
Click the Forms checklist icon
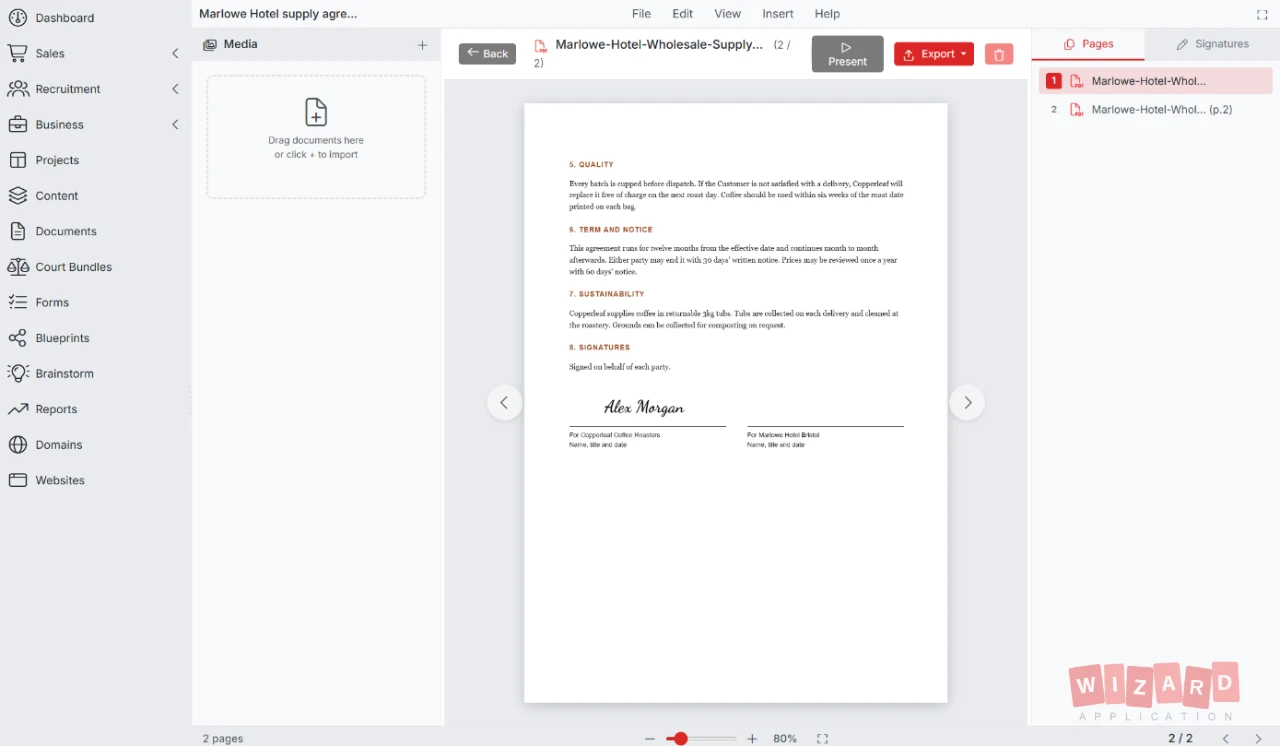coord(17,302)
